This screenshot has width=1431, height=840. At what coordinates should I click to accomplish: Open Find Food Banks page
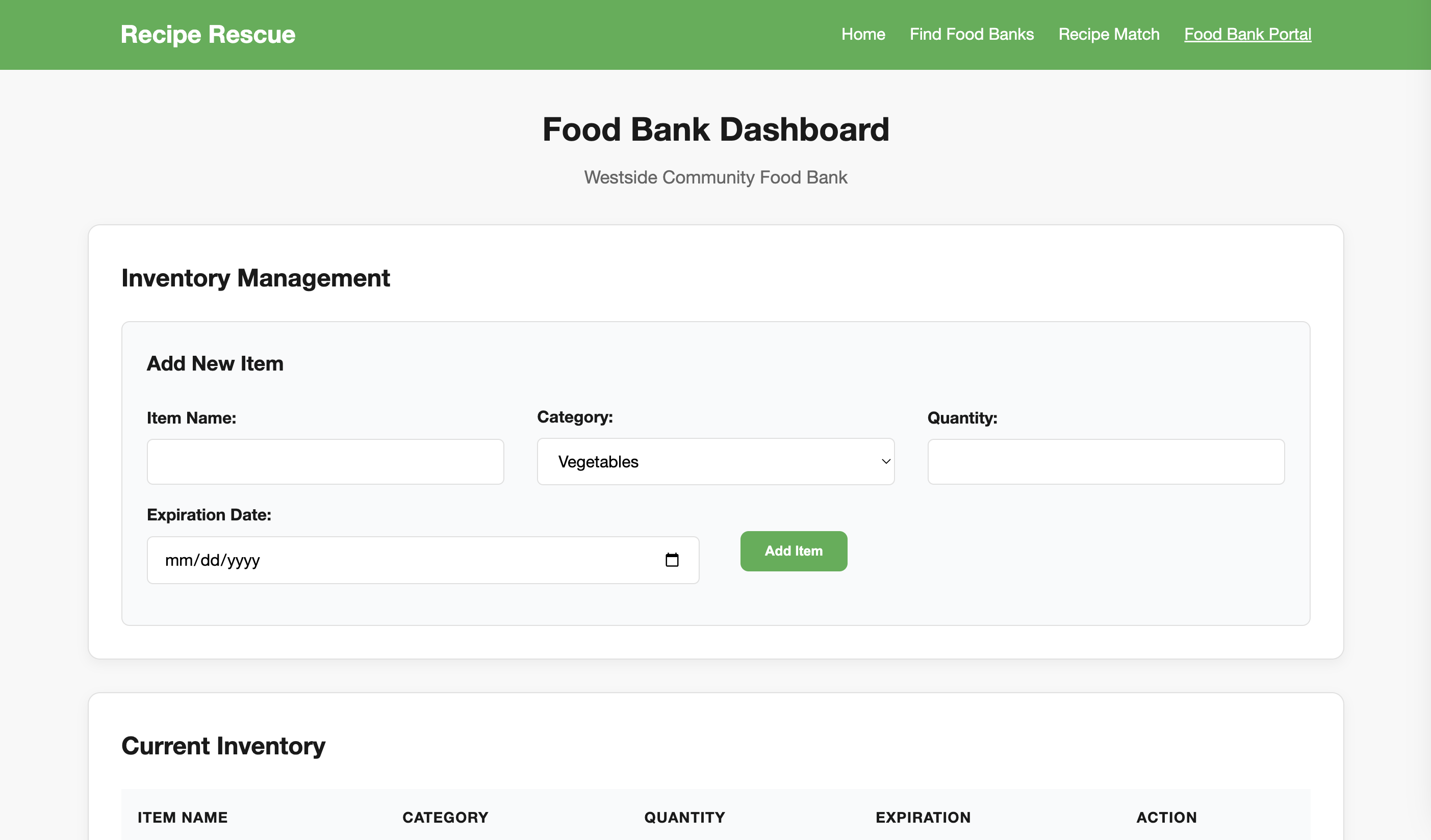coord(971,34)
